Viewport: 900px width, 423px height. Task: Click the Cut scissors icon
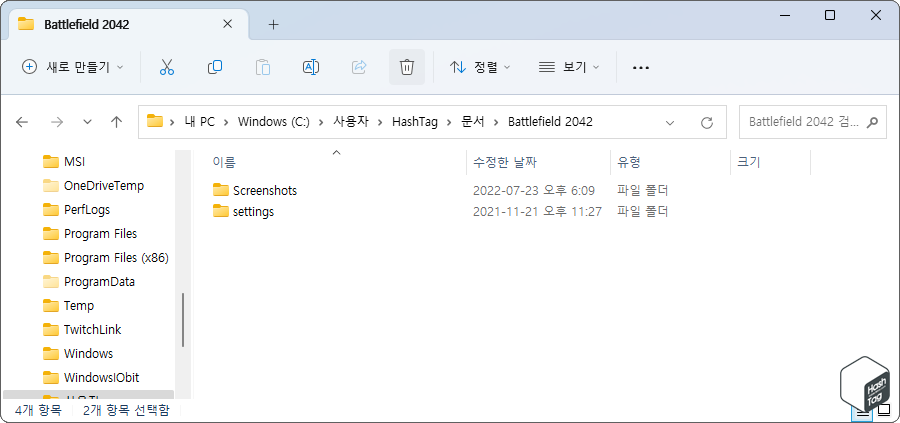pyautogui.click(x=166, y=67)
